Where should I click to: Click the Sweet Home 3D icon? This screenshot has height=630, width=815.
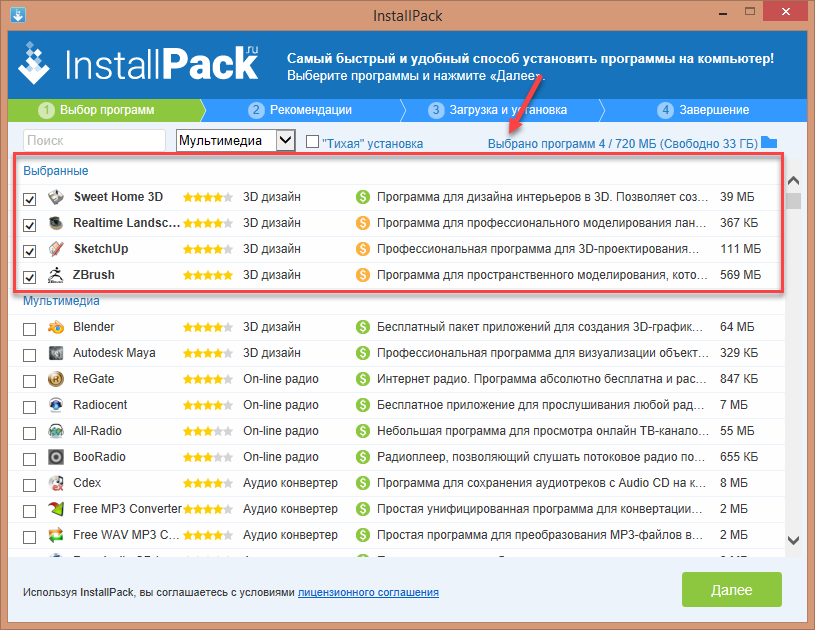click(x=57, y=197)
